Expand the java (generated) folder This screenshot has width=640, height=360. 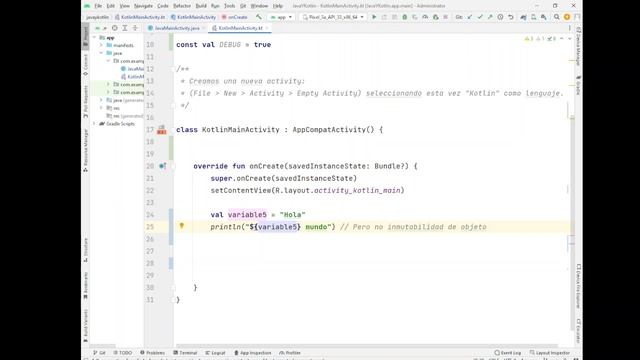point(101,100)
